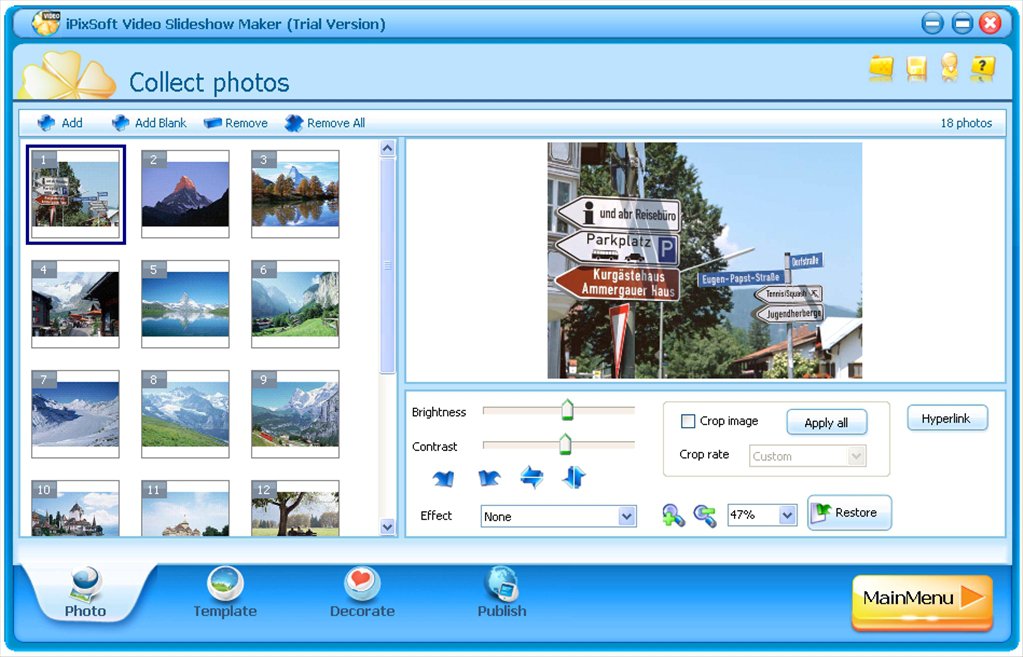Select photo thumbnail 7 snowy slope
Screen dimensions: 1023x657
(x=76, y=414)
